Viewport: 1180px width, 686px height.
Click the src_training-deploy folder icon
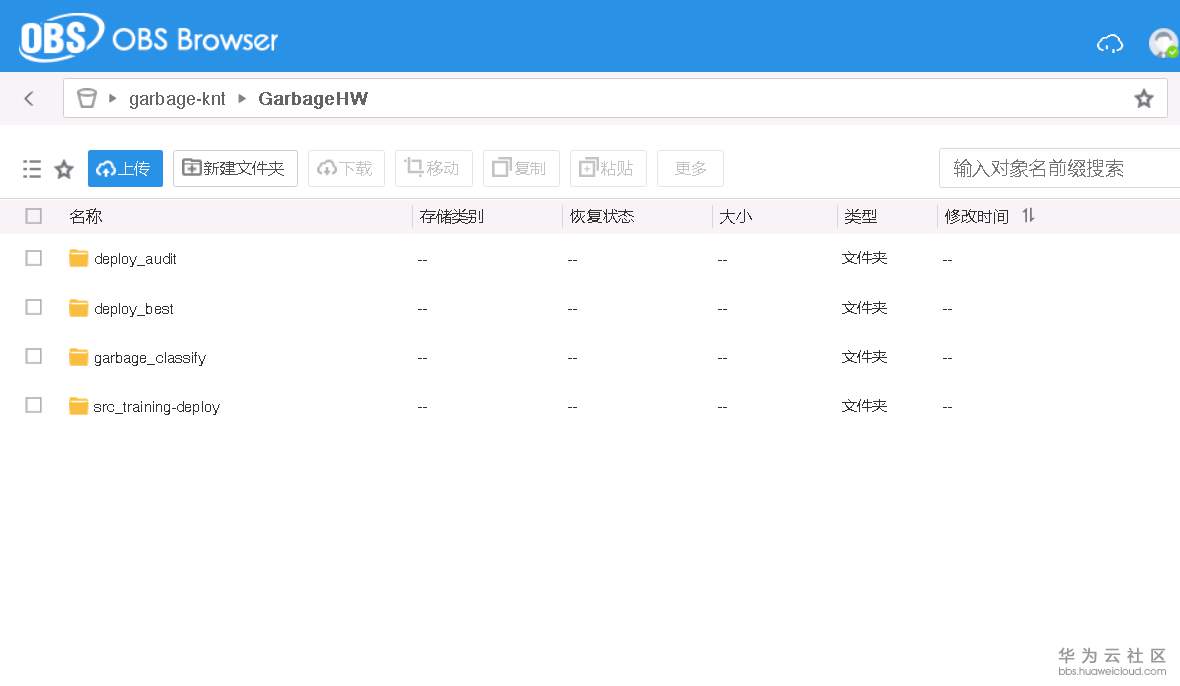point(78,406)
